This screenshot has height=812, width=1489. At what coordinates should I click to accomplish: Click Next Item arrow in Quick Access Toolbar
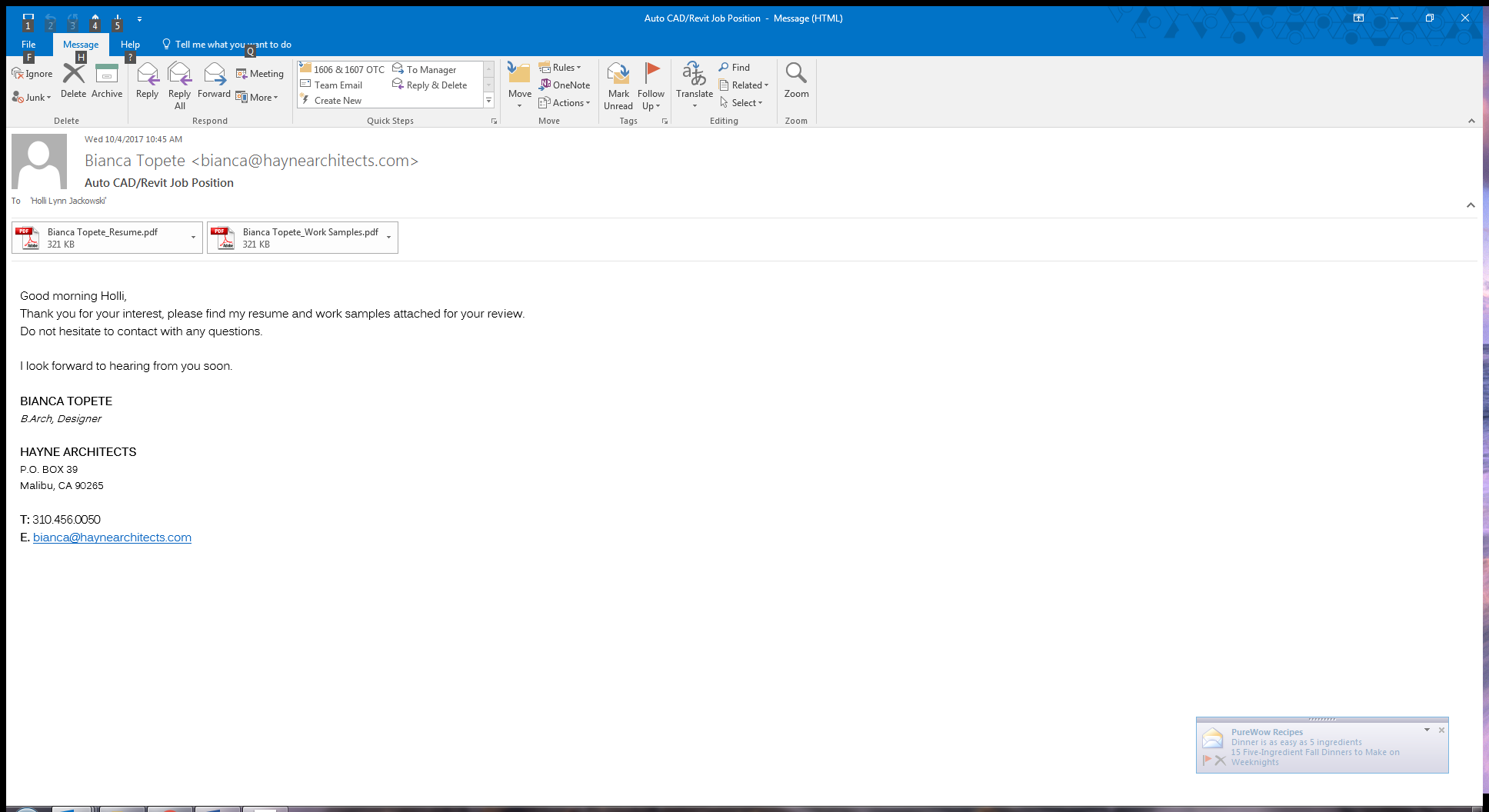tap(118, 18)
